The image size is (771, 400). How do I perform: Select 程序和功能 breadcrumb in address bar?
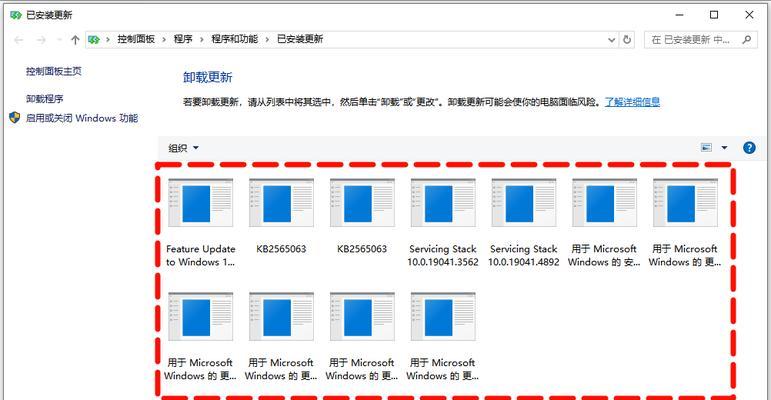pos(235,39)
